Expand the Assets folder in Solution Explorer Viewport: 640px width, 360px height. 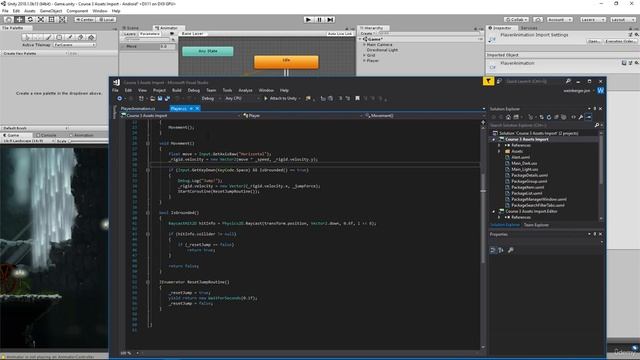pos(499,151)
